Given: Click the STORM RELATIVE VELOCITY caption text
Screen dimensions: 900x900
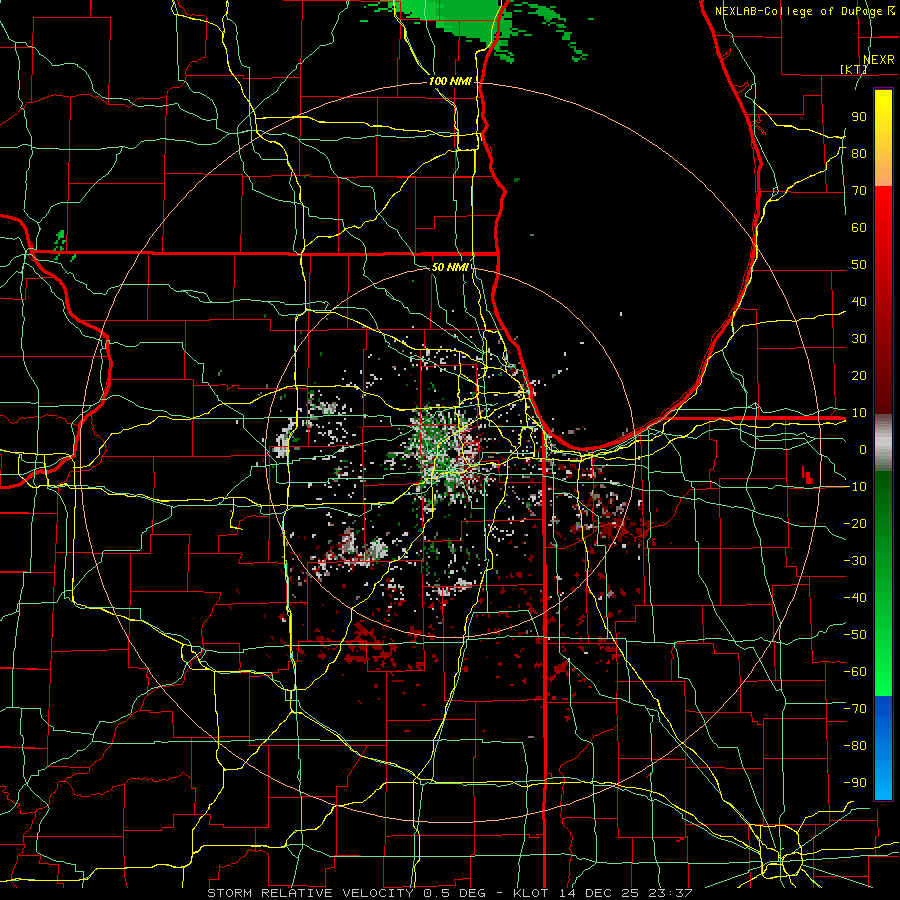Looking at the screenshot, I should [x=310, y=893].
